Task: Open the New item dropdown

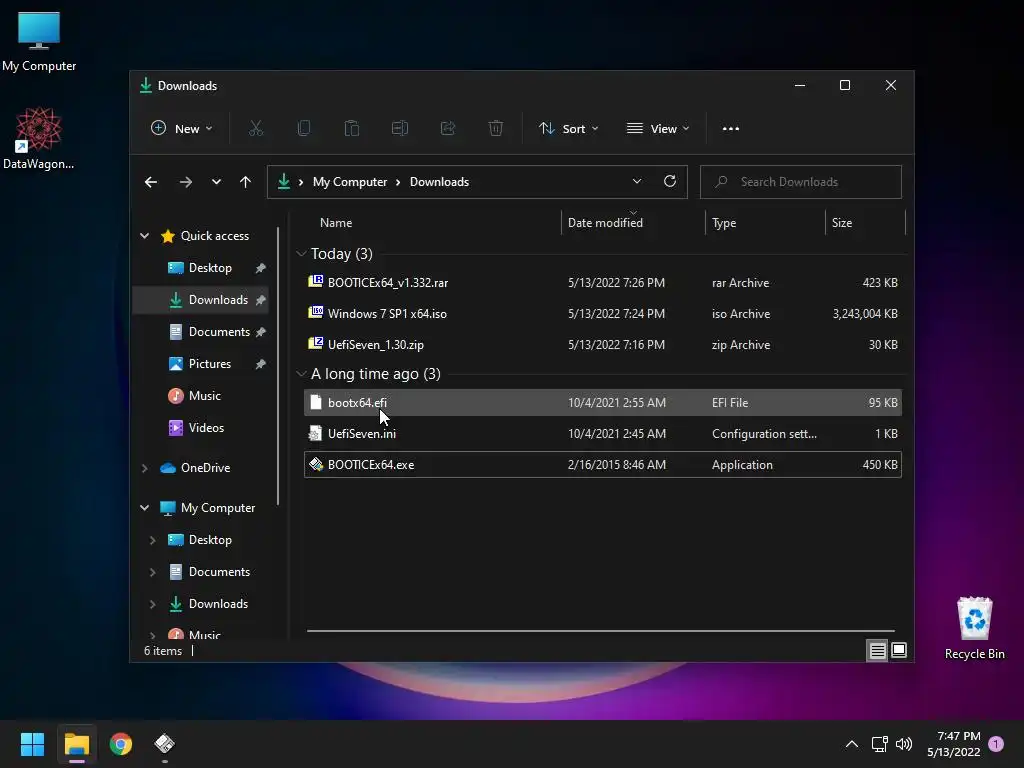Action: click(x=182, y=129)
